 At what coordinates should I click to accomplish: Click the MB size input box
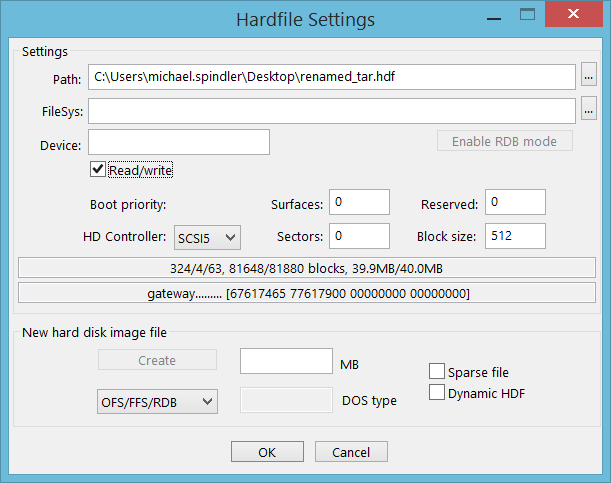[x=286, y=361]
